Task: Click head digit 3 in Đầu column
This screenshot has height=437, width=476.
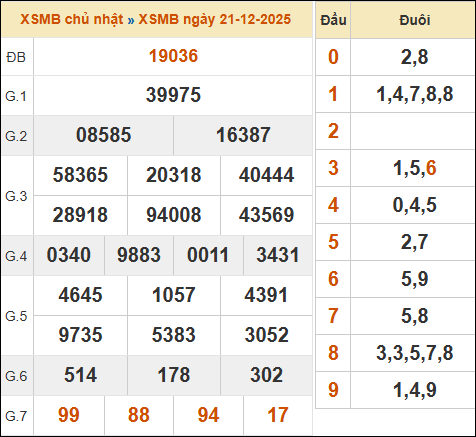Action: pyautogui.click(x=333, y=168)
